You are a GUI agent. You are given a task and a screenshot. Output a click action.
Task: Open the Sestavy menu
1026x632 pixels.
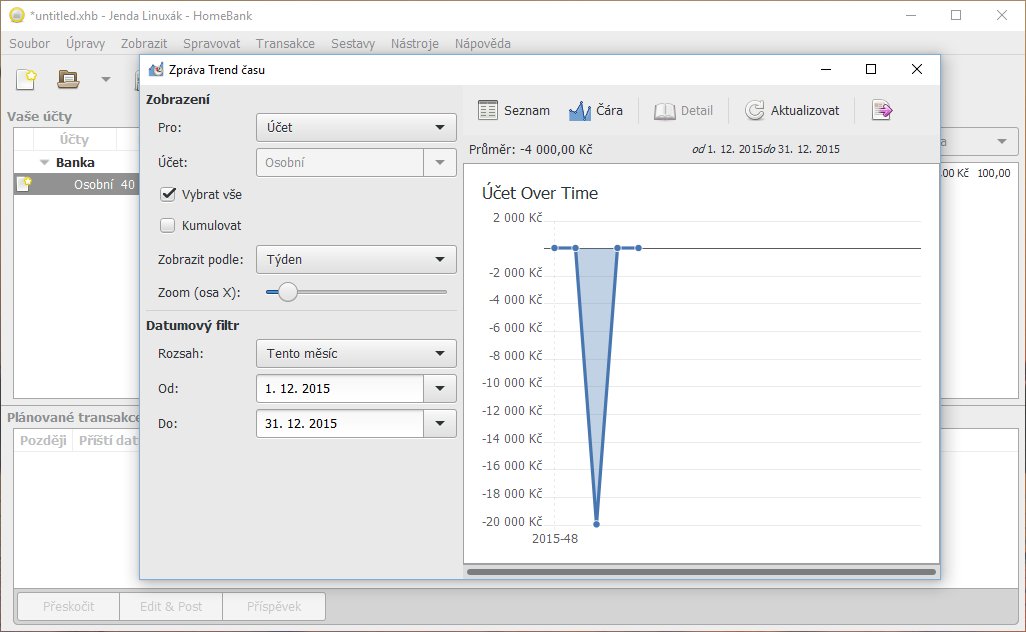pos(353,43)
